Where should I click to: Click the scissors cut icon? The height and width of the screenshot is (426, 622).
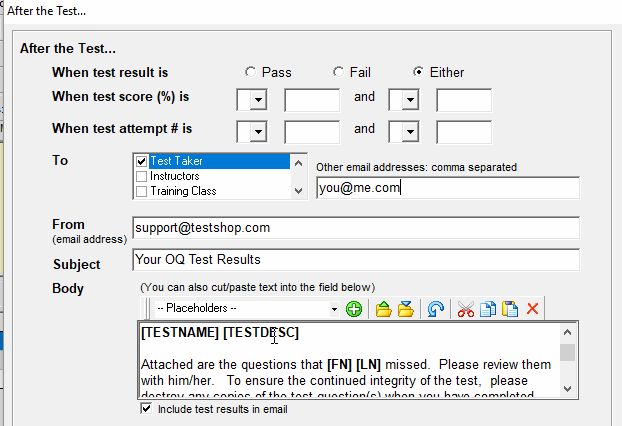pyautogui.click(x=465, y=309)
